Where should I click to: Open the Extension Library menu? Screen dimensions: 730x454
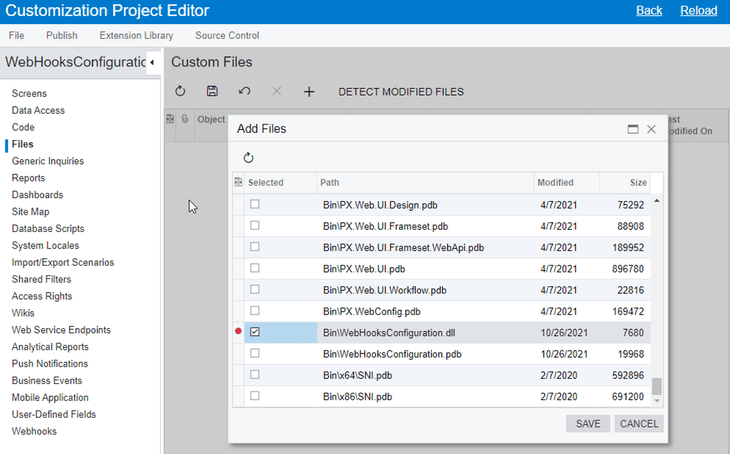click(x=136, y=35)
